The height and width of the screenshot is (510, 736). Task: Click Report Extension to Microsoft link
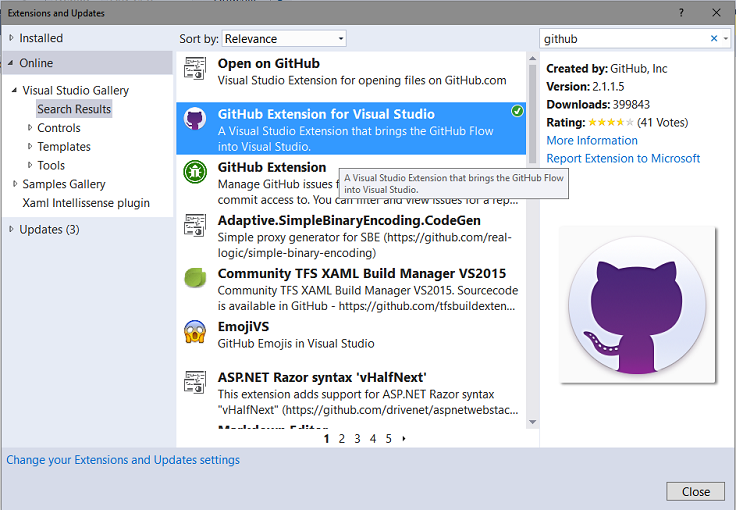[x=623, y=158]
